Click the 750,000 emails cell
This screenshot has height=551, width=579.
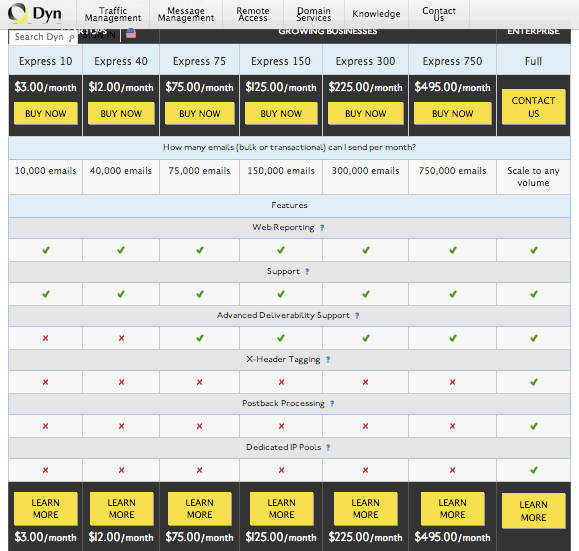tap(452, 177)
